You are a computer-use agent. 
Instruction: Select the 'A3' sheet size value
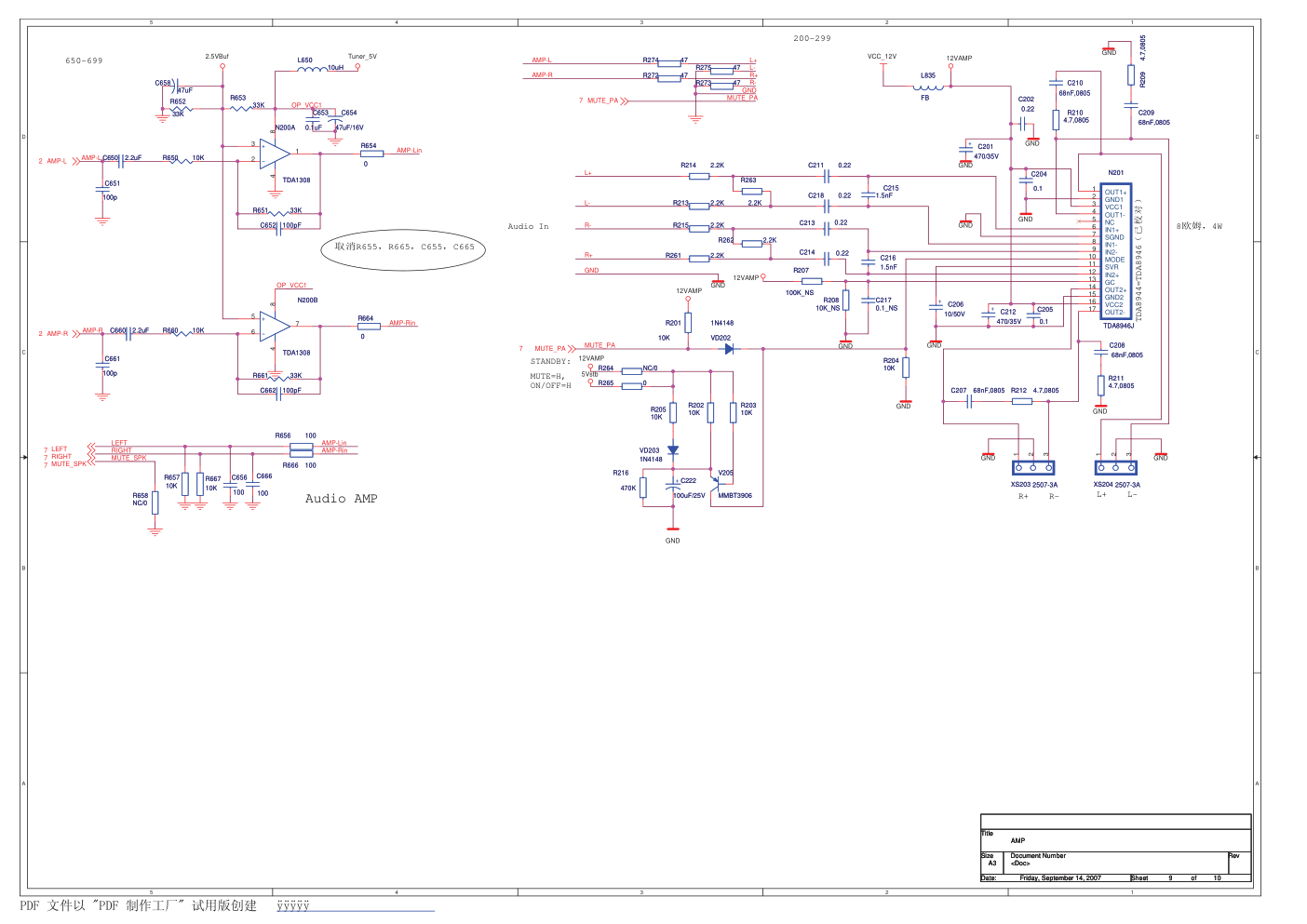tap(992, 863)
